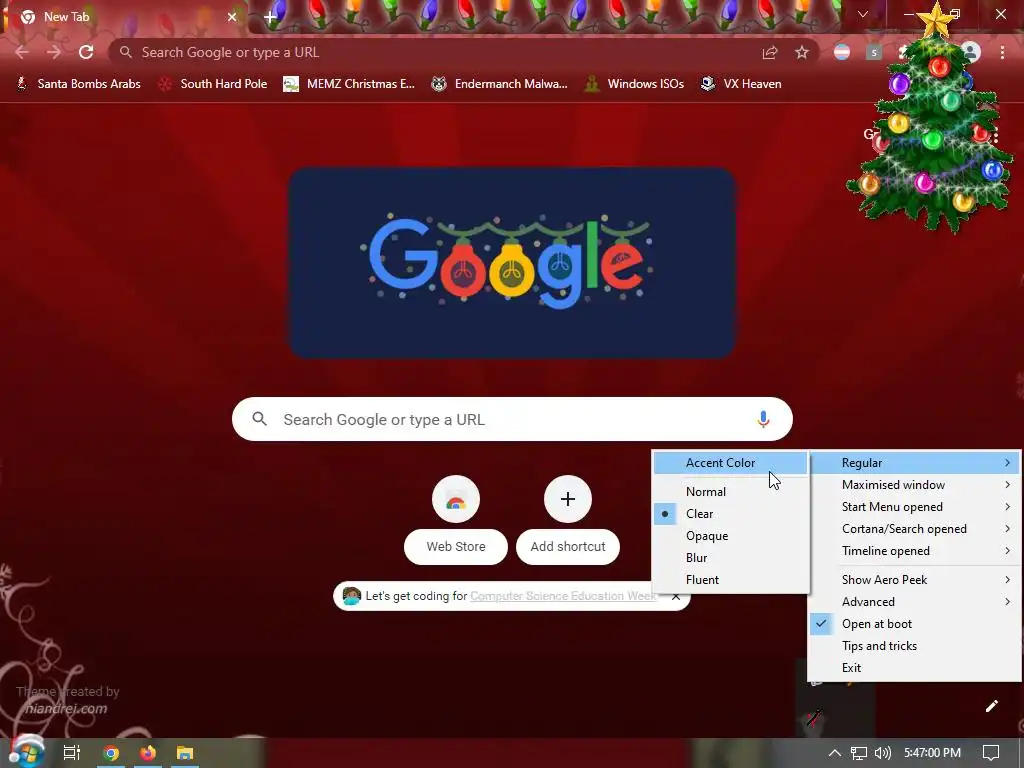Open the Endermanch Malwa... bookmark
This screenshot has width=1024, height=768.
click(x=500, y=84)
